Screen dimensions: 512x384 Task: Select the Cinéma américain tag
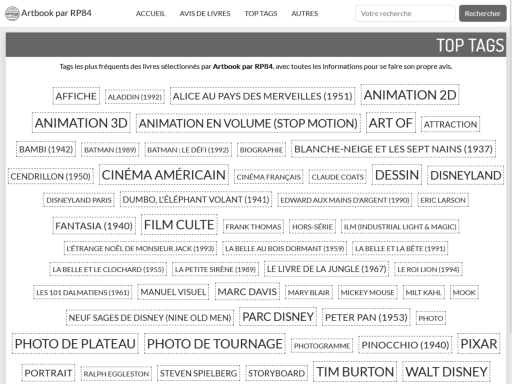164,175
